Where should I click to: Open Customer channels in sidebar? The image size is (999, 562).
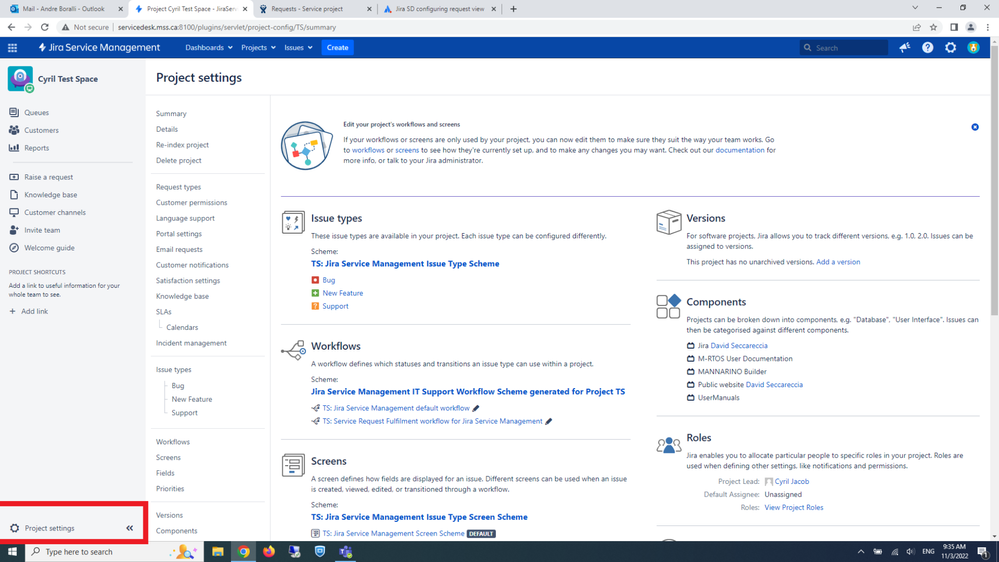click(x=55, y=213)
